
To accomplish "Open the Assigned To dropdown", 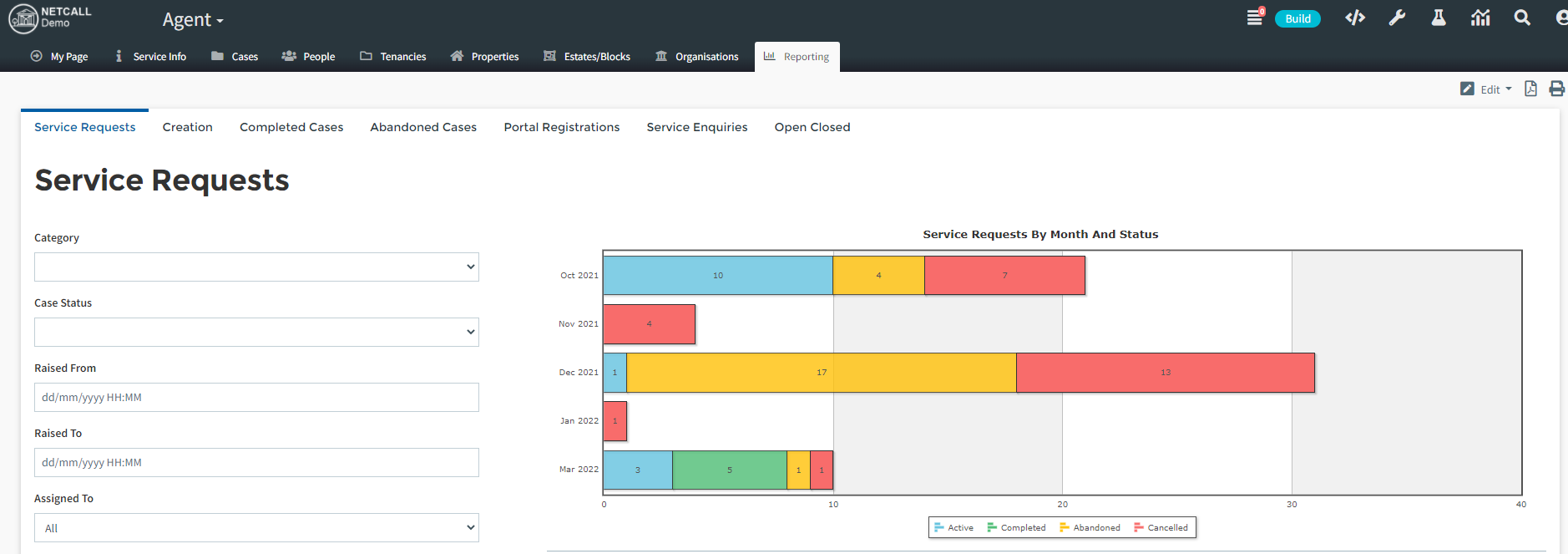I will pyautogui.click(x=256, y=528).
